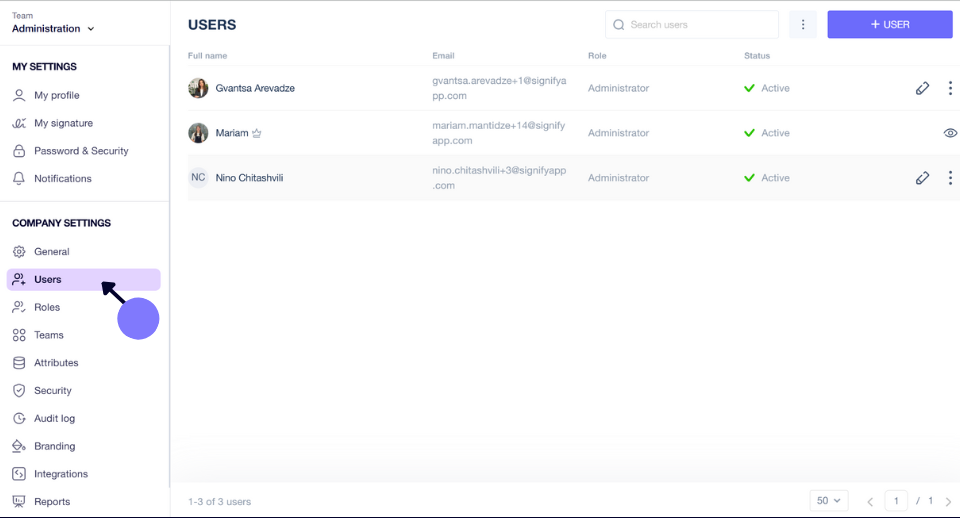Click the + USER button
This screenshot has height=518, width=960.
(890, 24)
